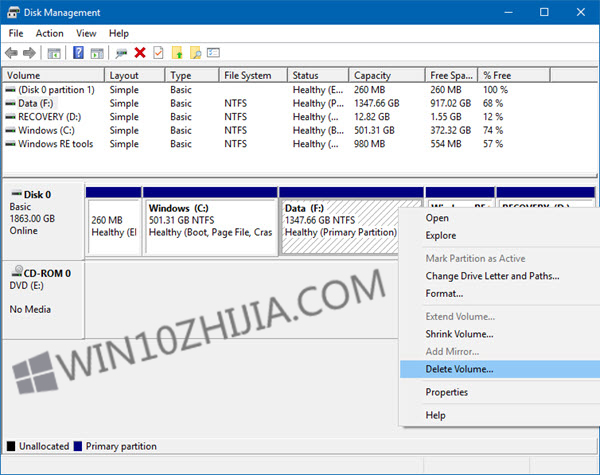Select Change Drive Letter and Paths
The image size is (600, 475).
coord(500,276)
